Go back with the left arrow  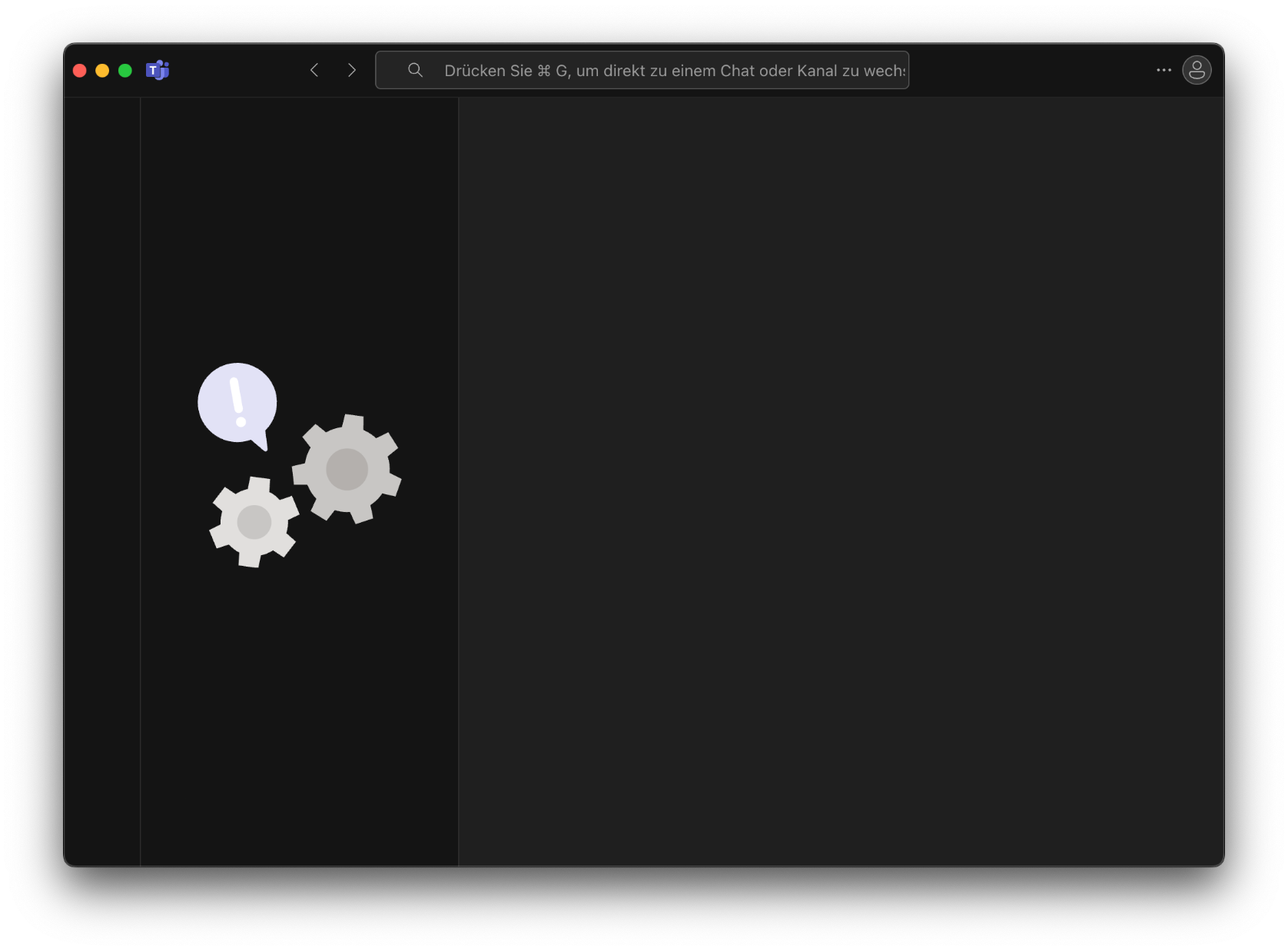[314, 70]
